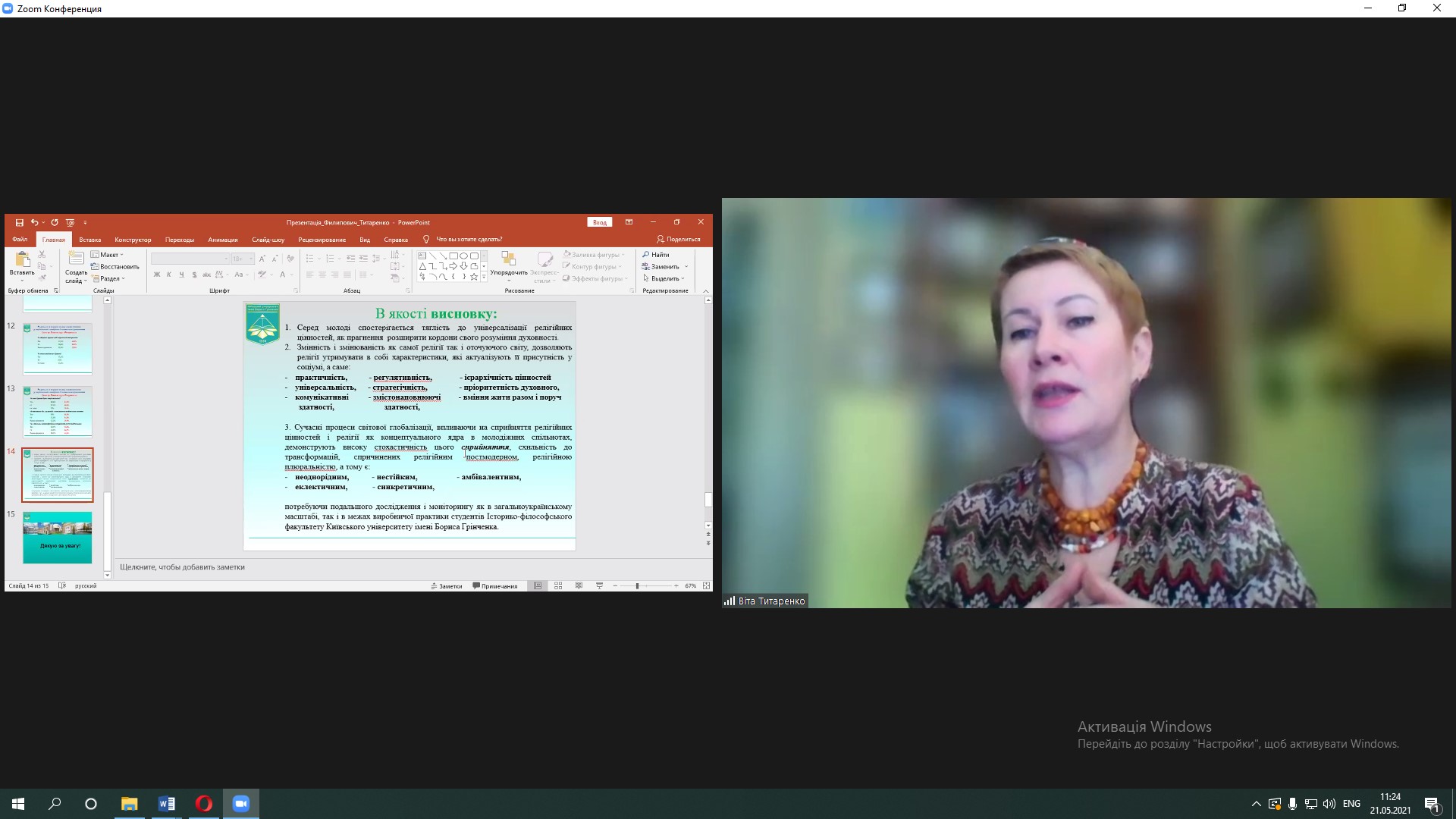Open the Упорядочить arrange tool
Image resolution: width=1456 pixels, height=819 pixels.
click(x=508, y=263)
